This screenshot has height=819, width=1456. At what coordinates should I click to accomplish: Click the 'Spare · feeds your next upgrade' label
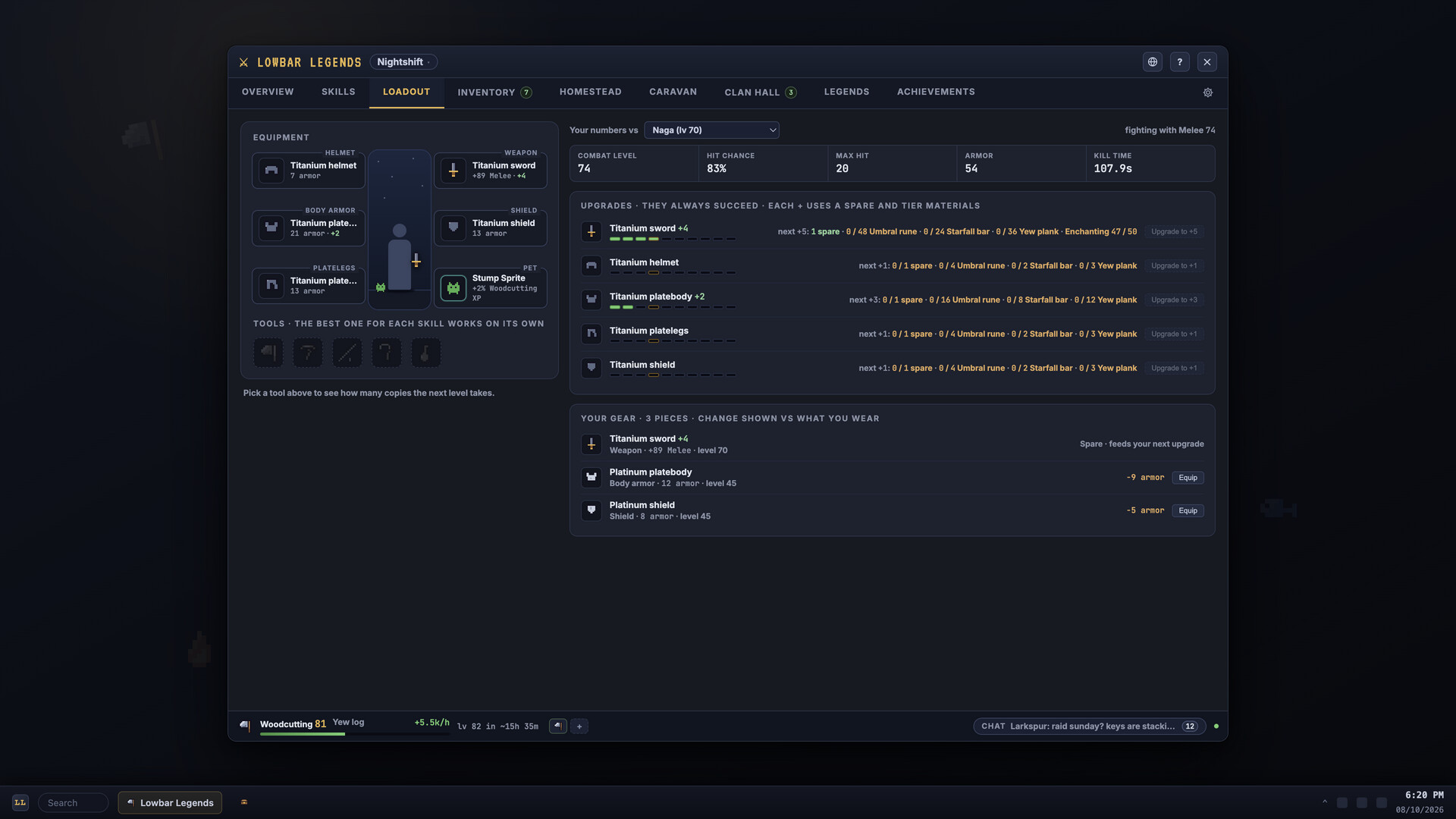[x=1142, y=444]
